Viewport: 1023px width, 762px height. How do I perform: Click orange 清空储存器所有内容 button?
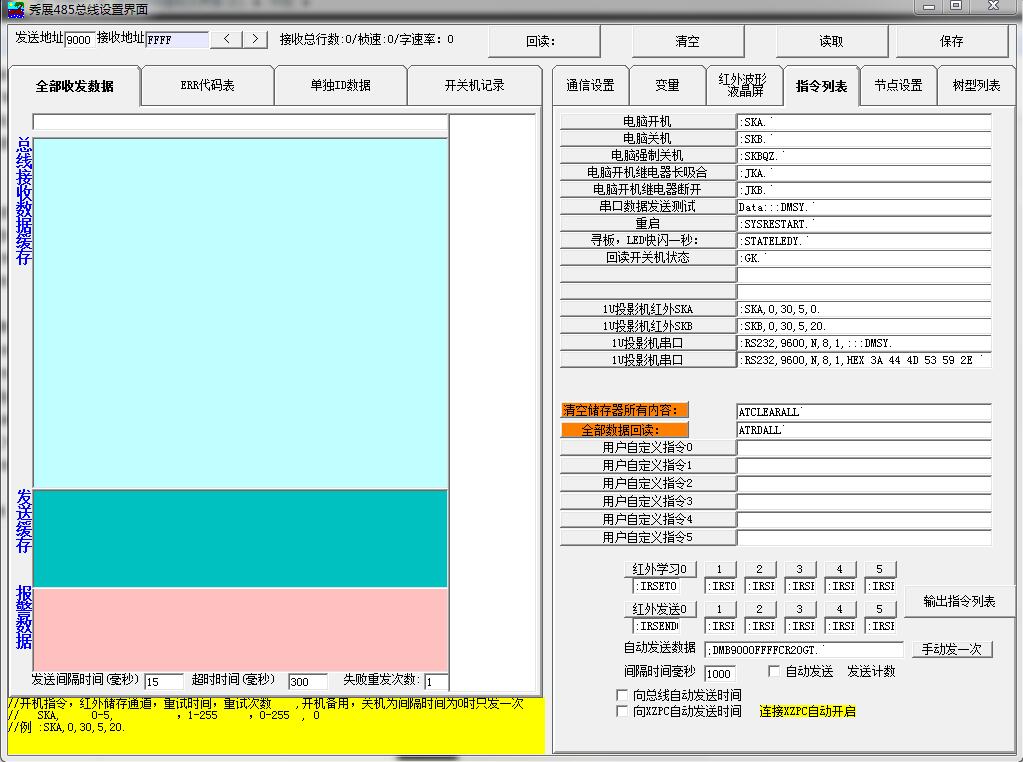pos(625,411)
